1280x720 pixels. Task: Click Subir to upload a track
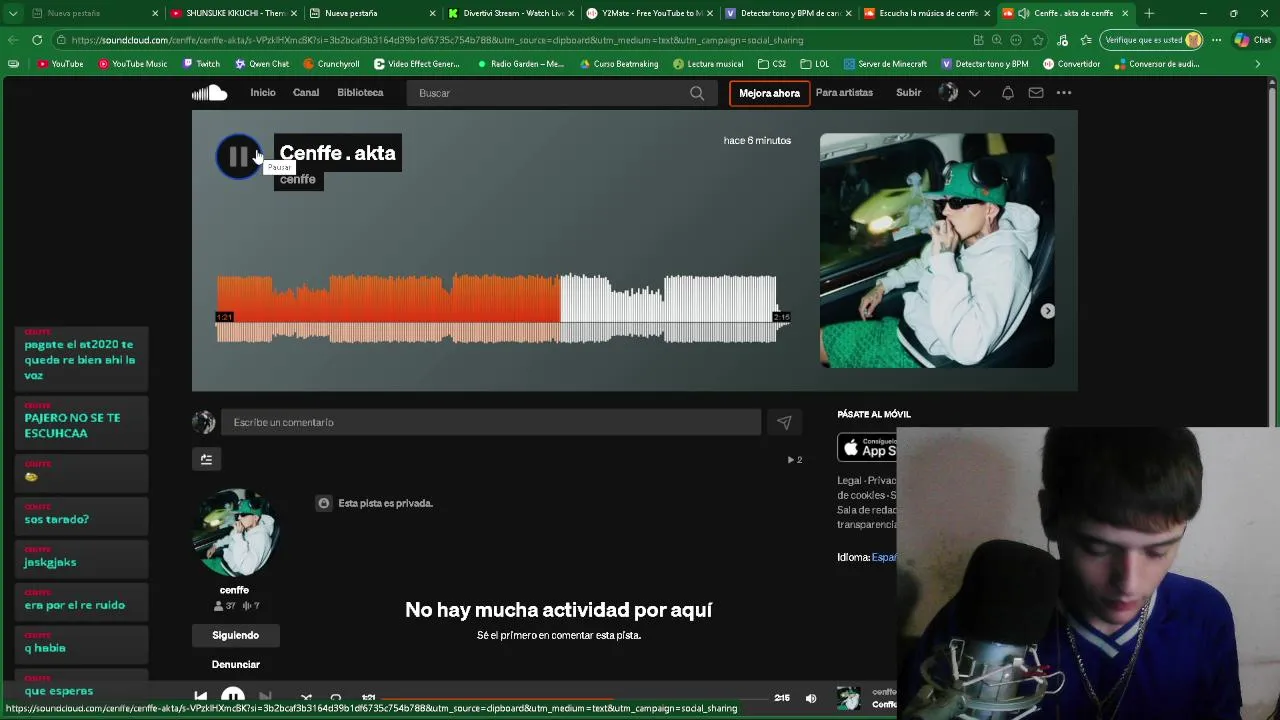(909, 92)
